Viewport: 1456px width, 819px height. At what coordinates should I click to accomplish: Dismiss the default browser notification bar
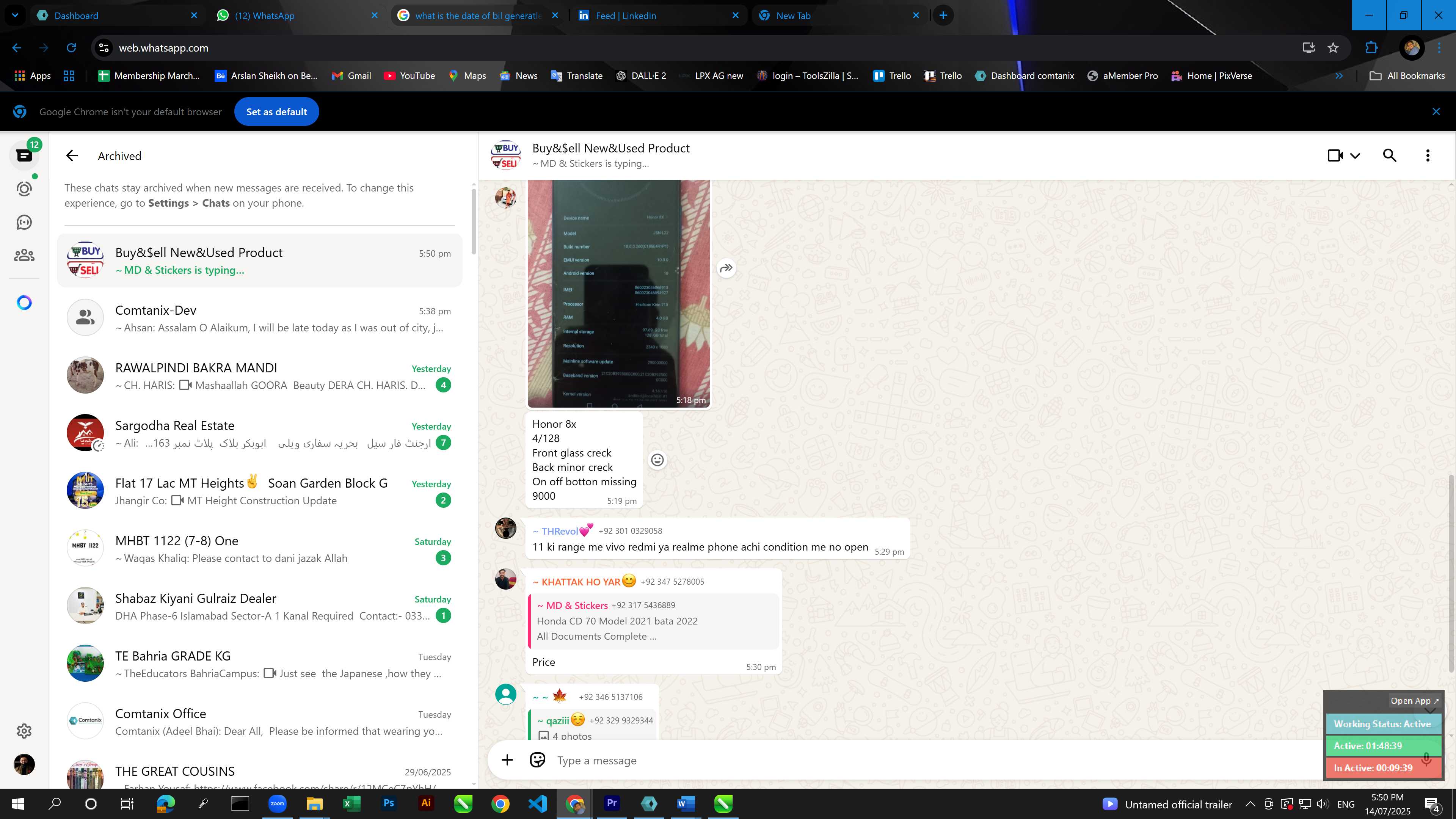pyautogui.click(x=1436, y=112)
